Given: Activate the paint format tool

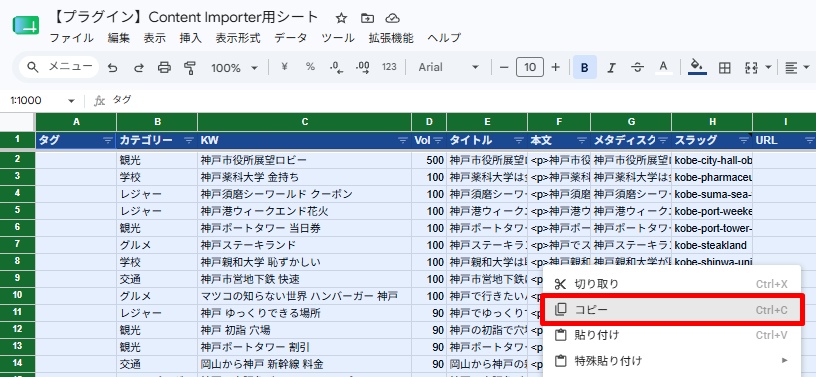Looking at the screenshot, I should (x=190, y=68).
